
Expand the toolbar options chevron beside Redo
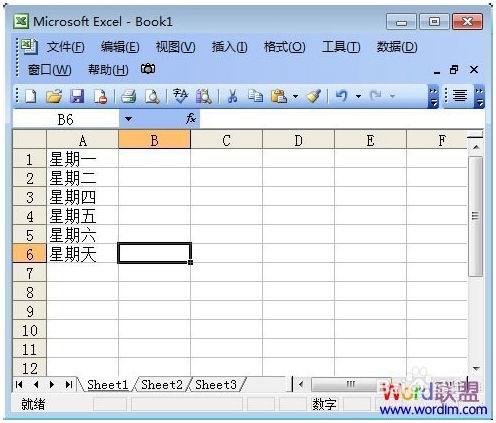433,97
